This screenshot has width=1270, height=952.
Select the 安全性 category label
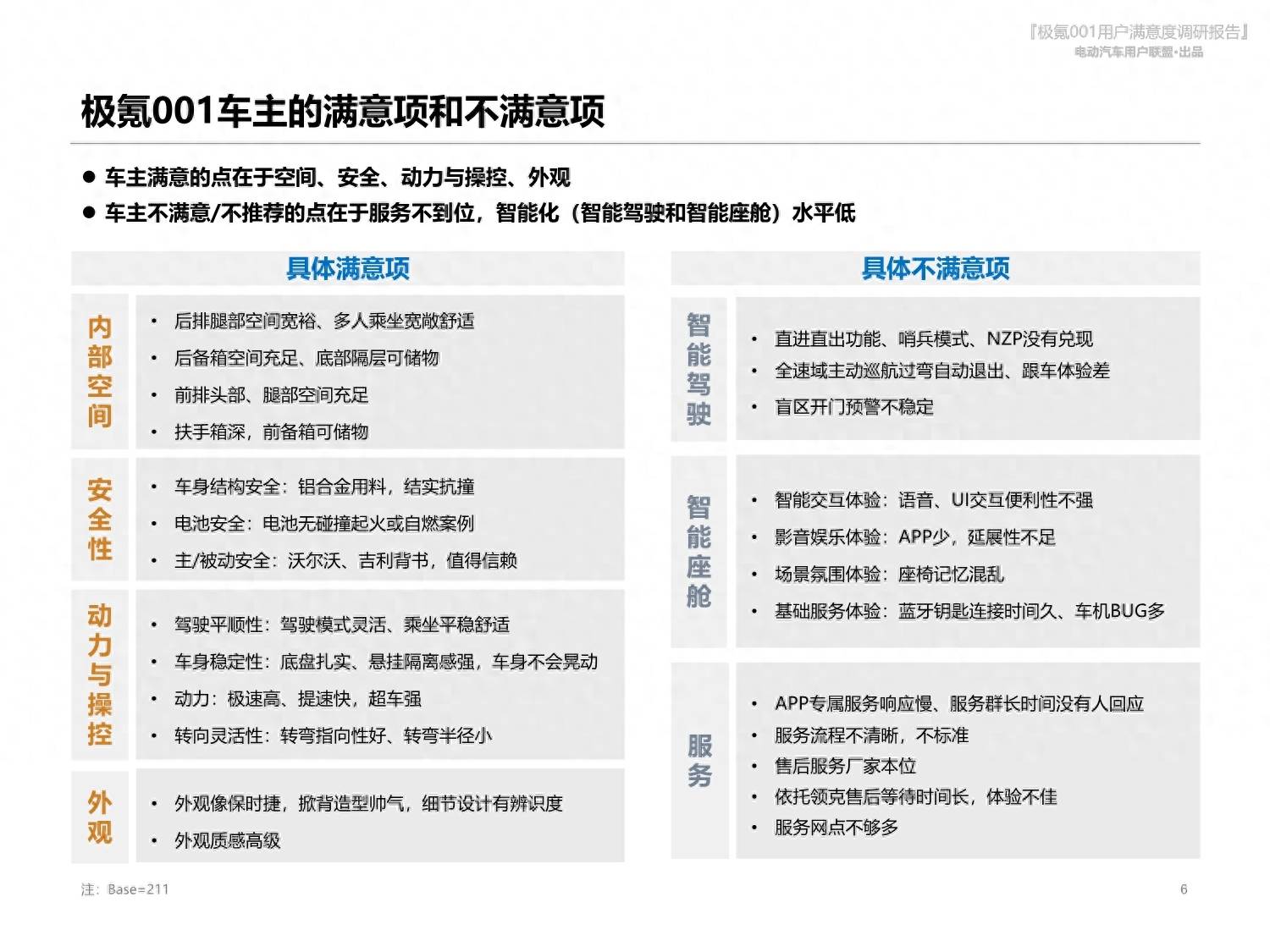pos(100,519)
